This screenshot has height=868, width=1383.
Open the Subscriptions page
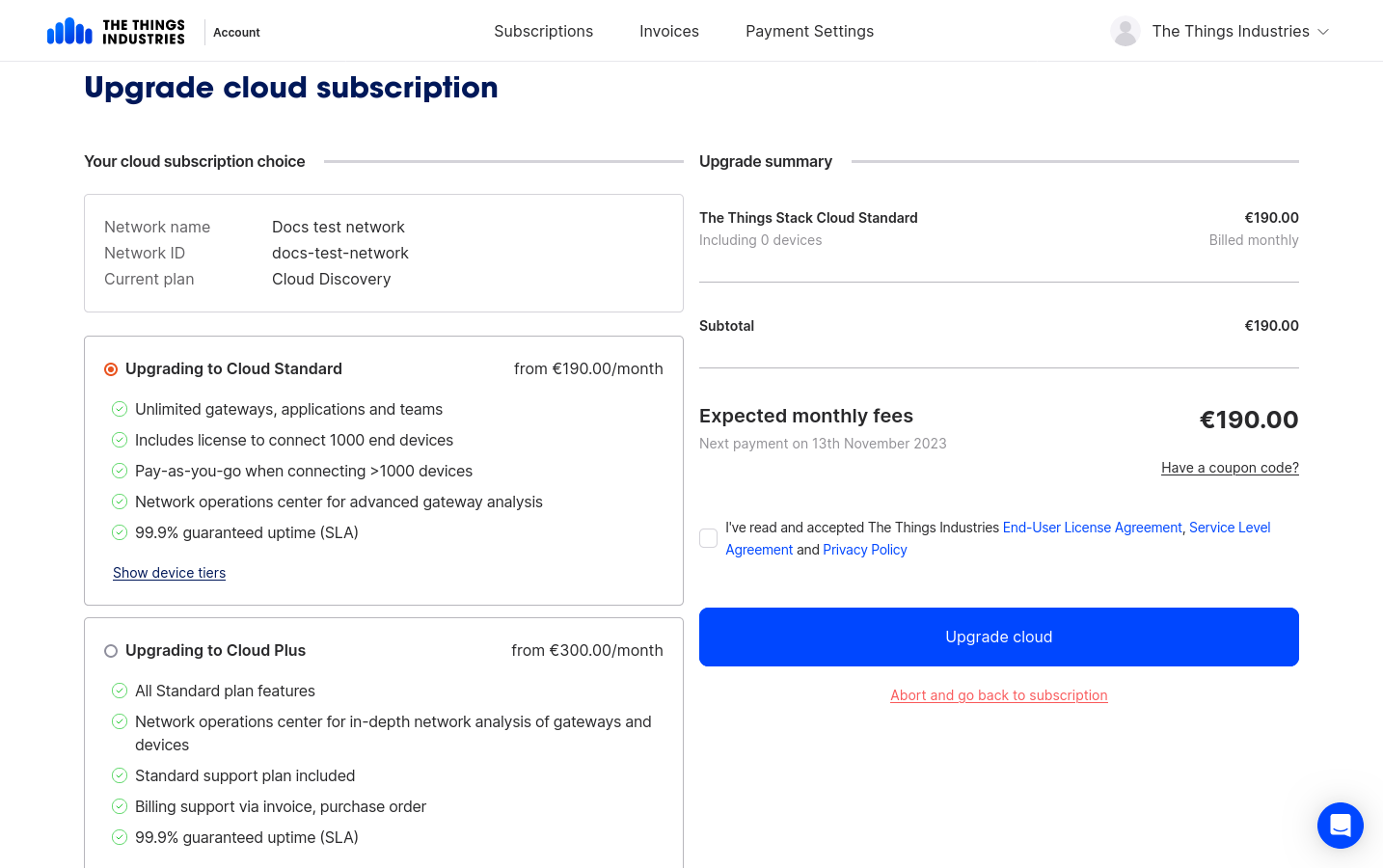543,31
